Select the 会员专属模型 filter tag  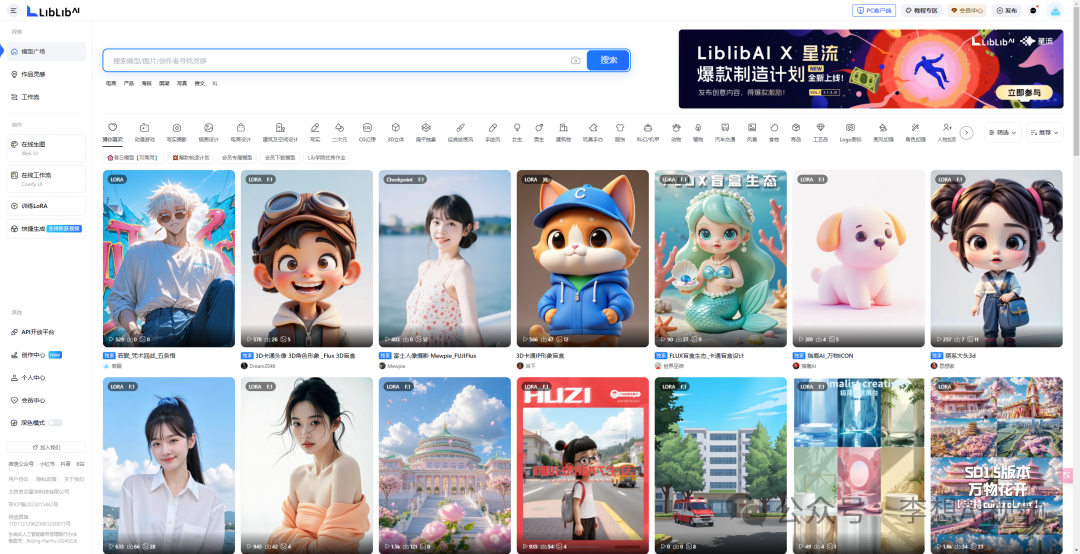(238, 158)
